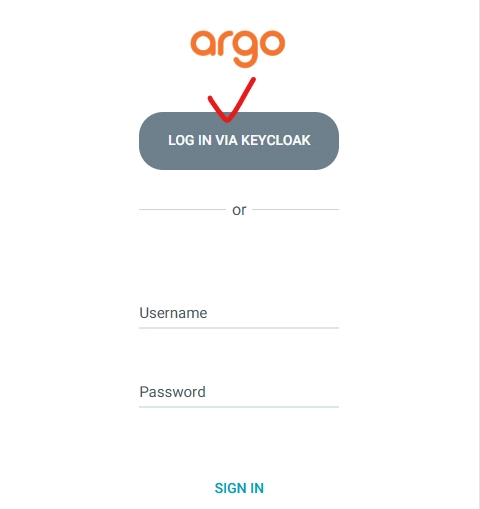Click the SIGN IN button

click(x=239, y=488)
